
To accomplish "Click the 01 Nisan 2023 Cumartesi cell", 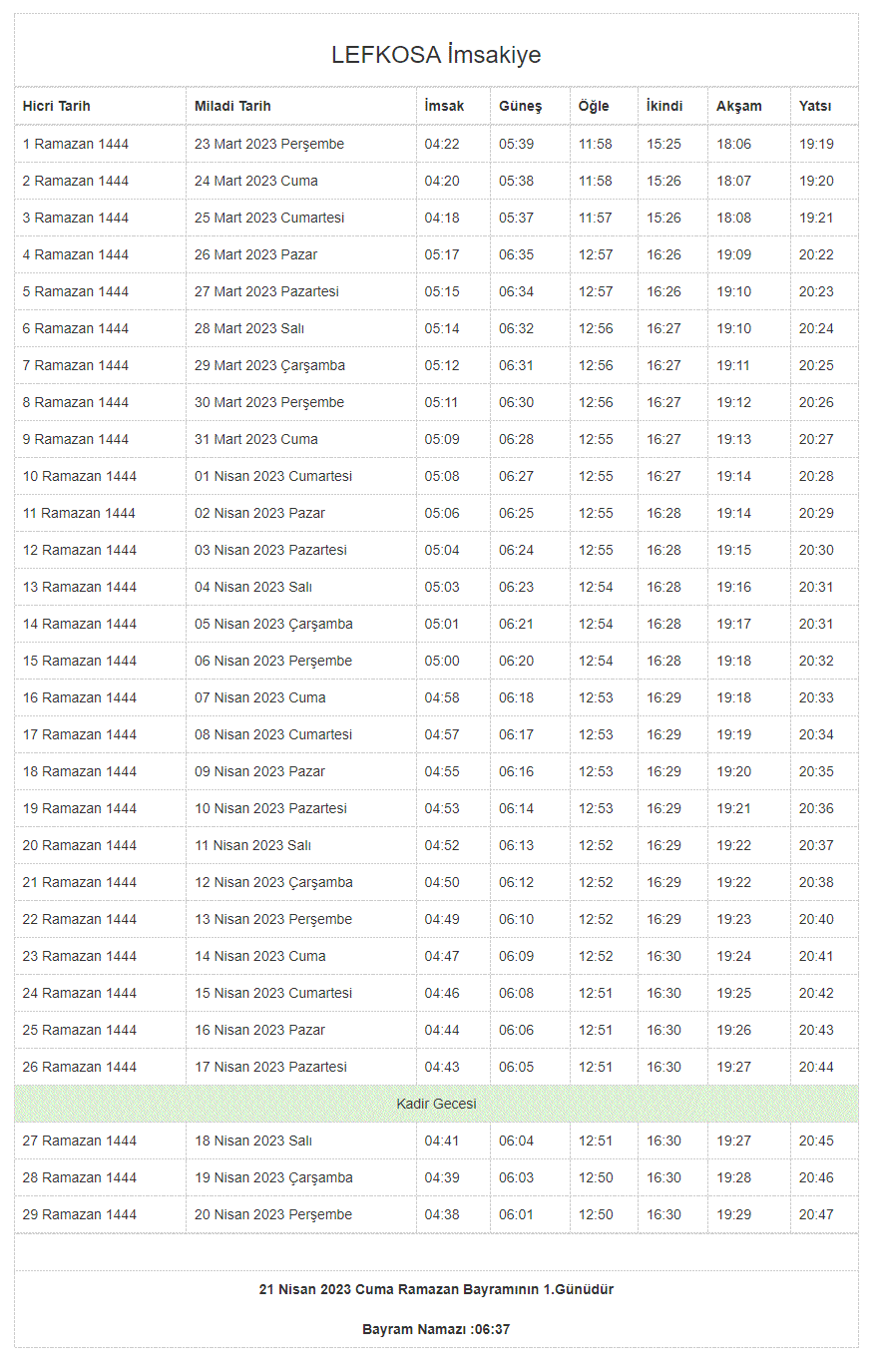I will coord(273,476).
